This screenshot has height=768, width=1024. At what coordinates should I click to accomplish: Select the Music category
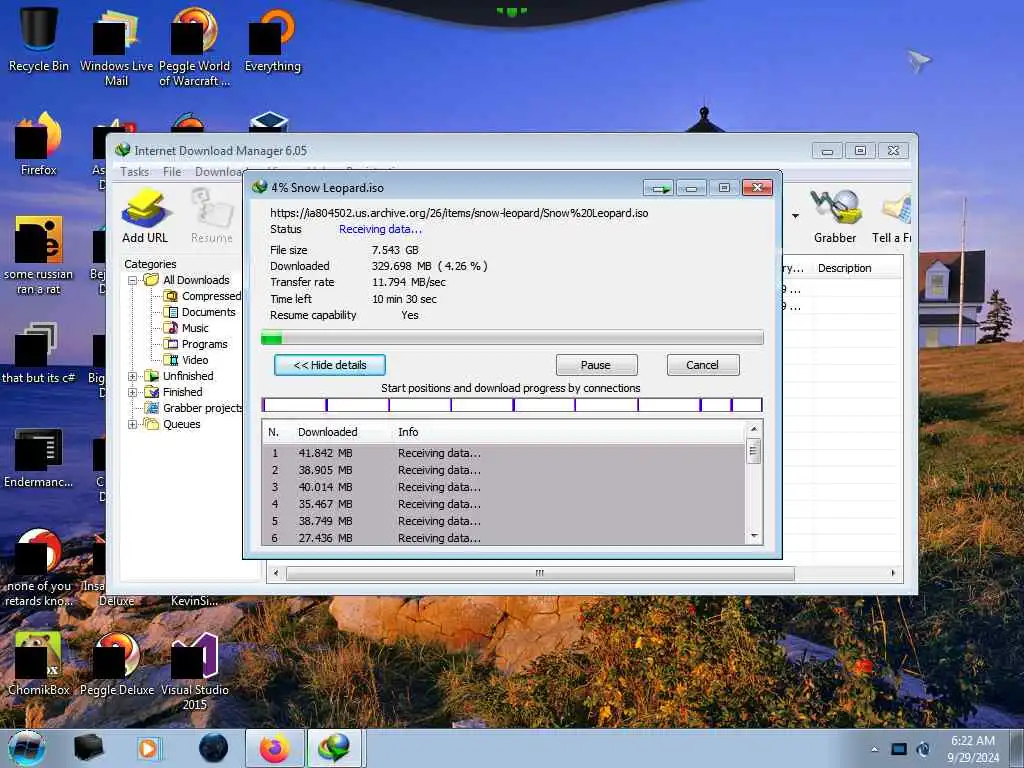tap(186, 328)
